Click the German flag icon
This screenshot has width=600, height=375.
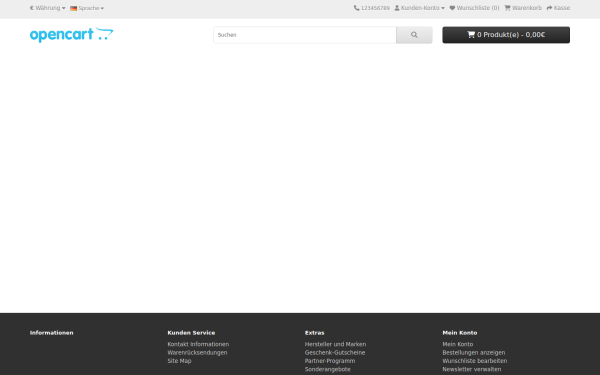point(73,8)
